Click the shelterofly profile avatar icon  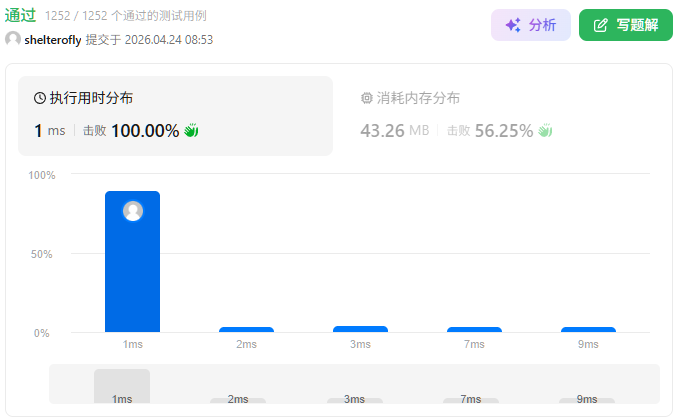tap(13, 40)
